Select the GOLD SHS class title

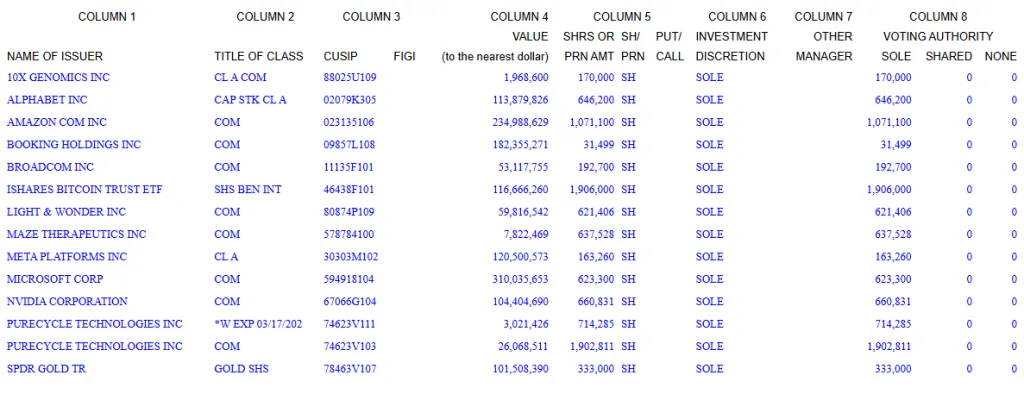point(241,369)
